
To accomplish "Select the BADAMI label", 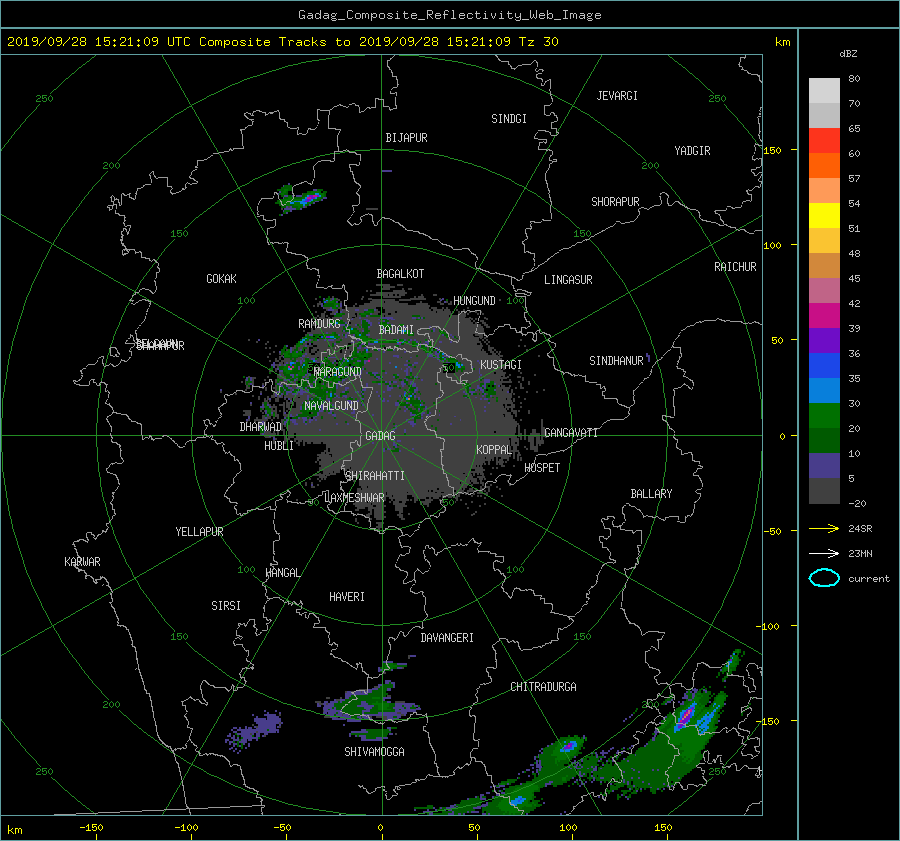I will [396, 330].
